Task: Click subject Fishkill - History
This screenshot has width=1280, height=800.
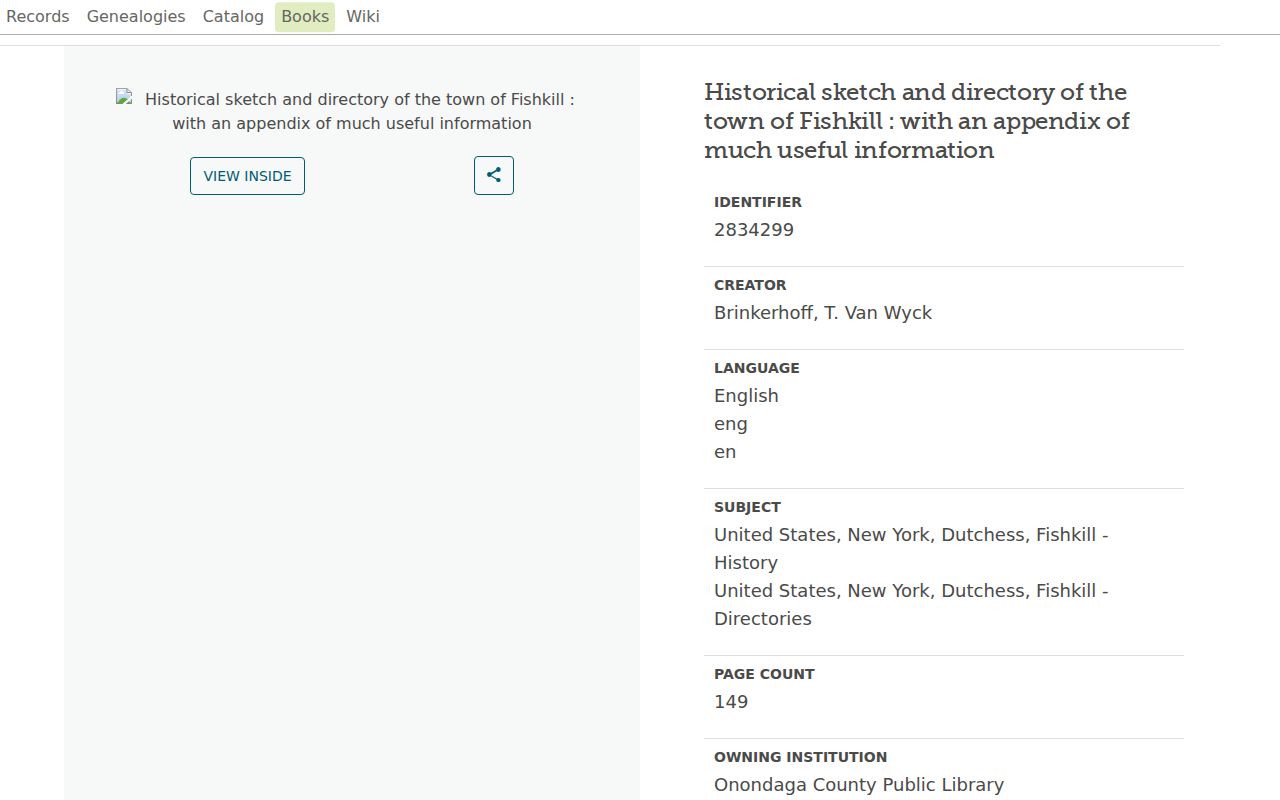Action: click(x=911, y=549)
